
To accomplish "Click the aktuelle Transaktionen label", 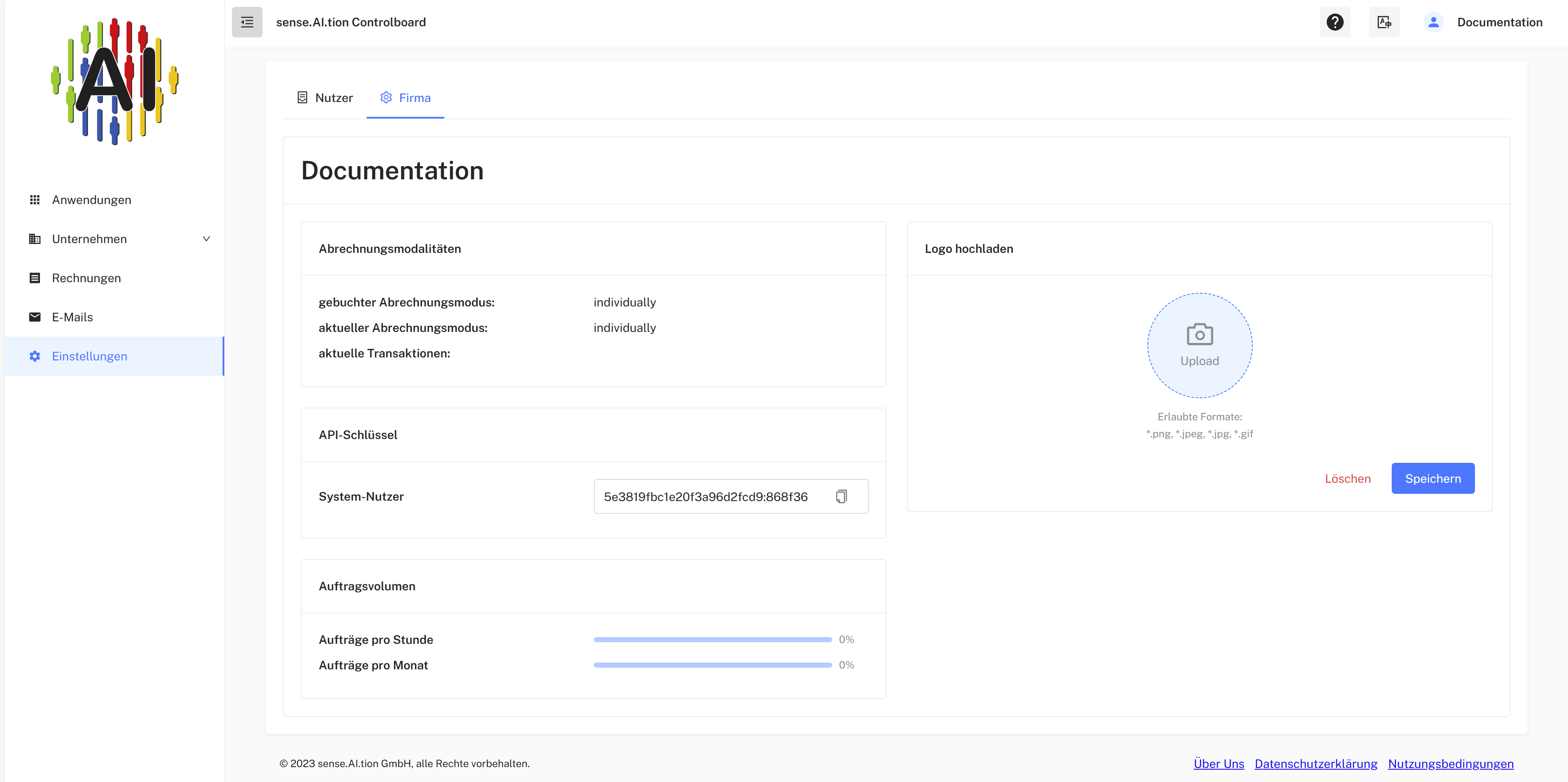I will pyautogui.click(x=384, y=353).
